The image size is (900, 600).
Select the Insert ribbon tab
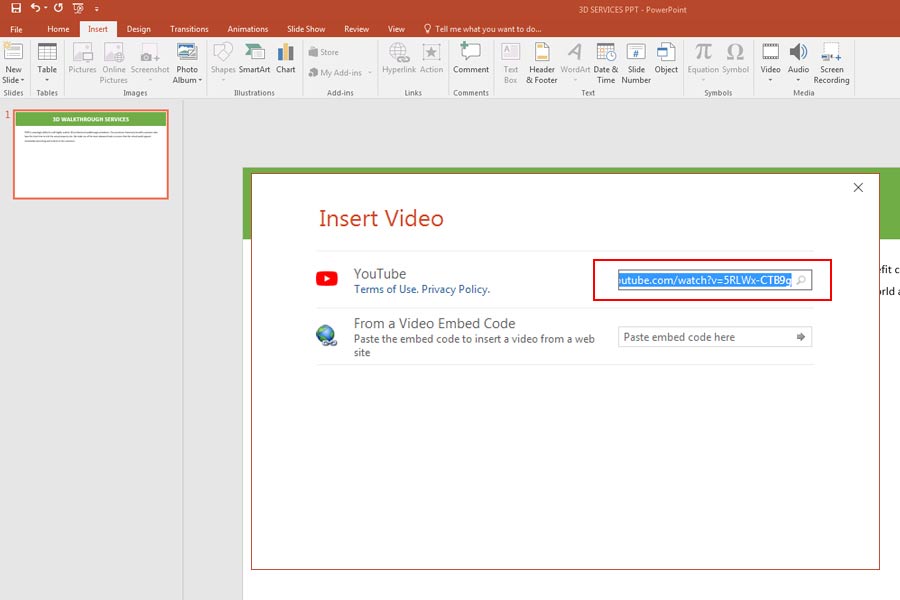pos(98,29)
